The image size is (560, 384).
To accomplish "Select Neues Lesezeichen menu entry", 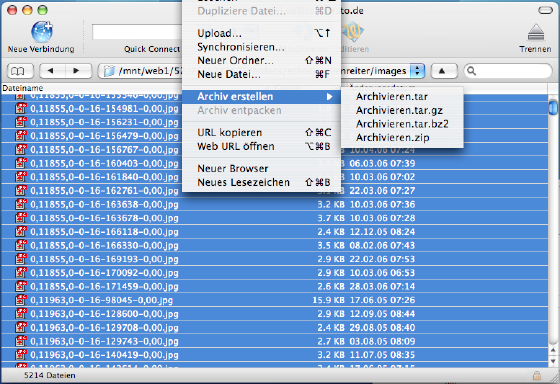I will click(x=261, y=183).
